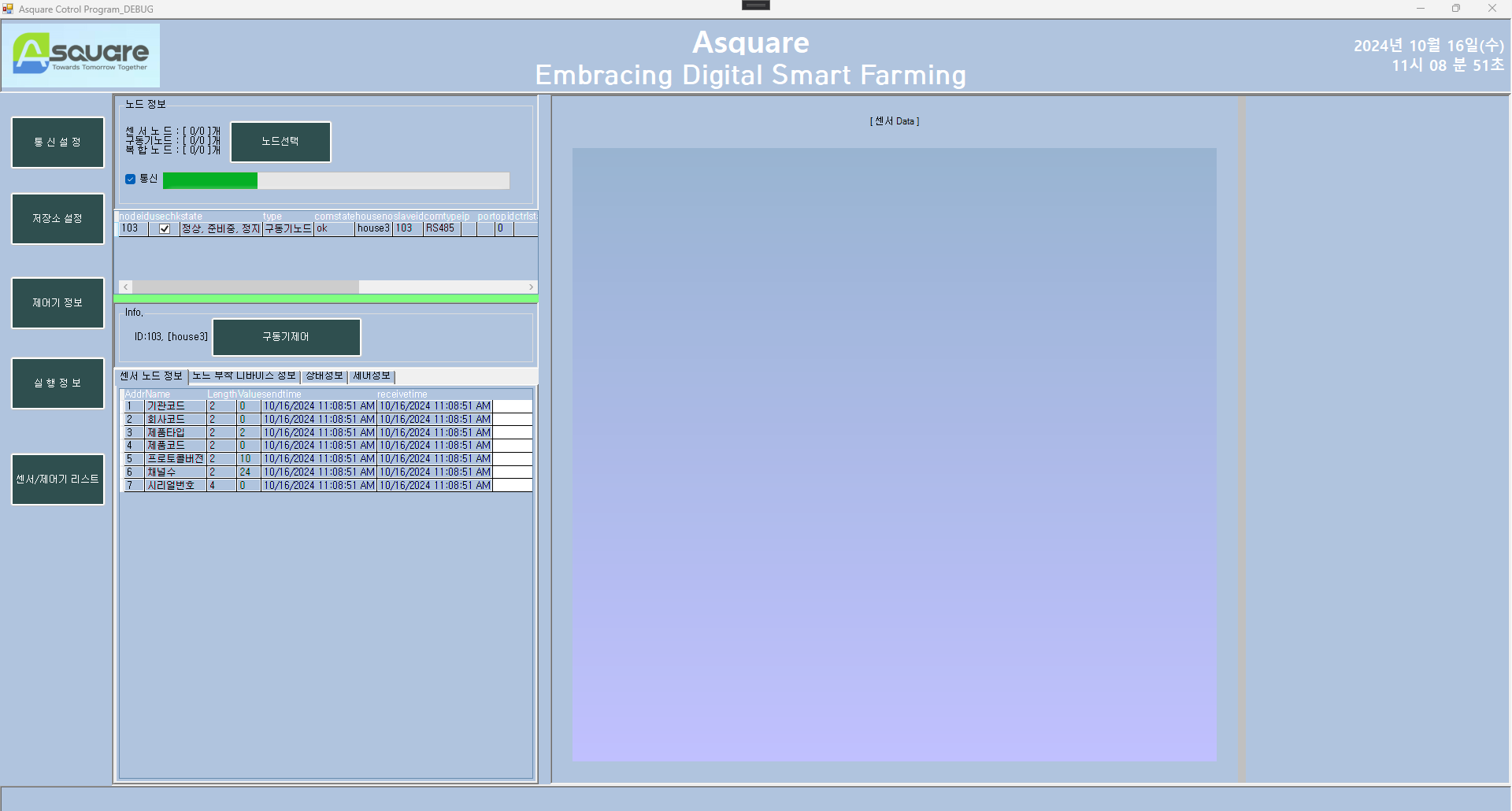
Task: Click state cell '정상, 준비중, 정지'
Action: [220, 229]
